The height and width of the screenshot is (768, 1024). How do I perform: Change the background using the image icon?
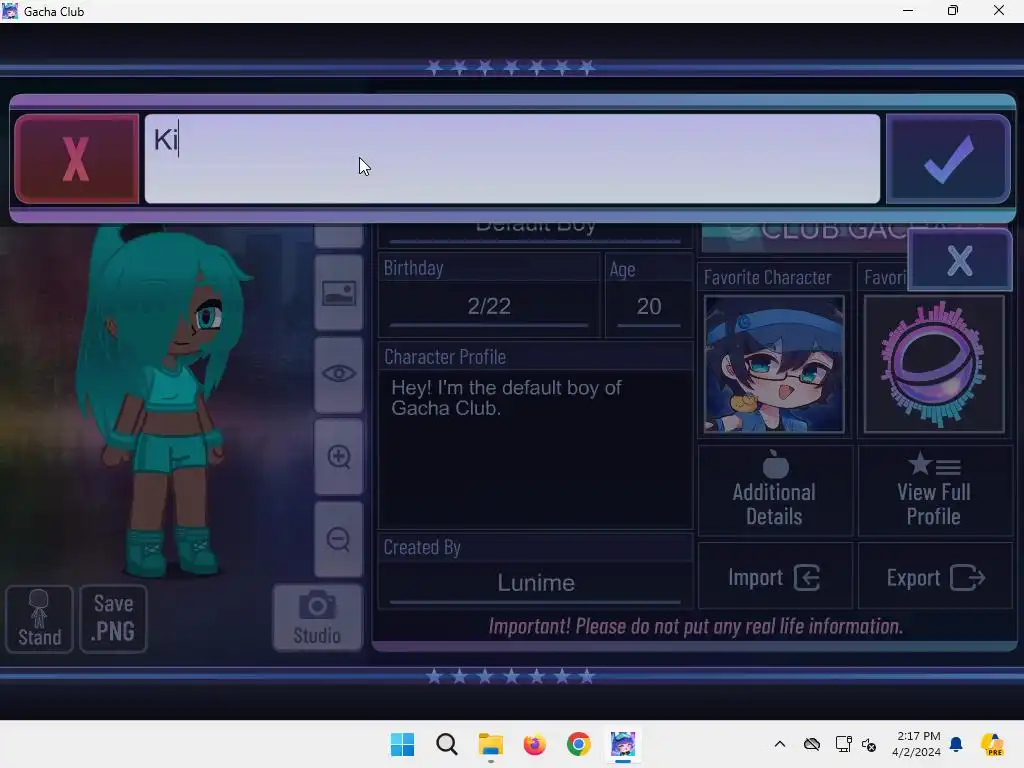[339, 293]
